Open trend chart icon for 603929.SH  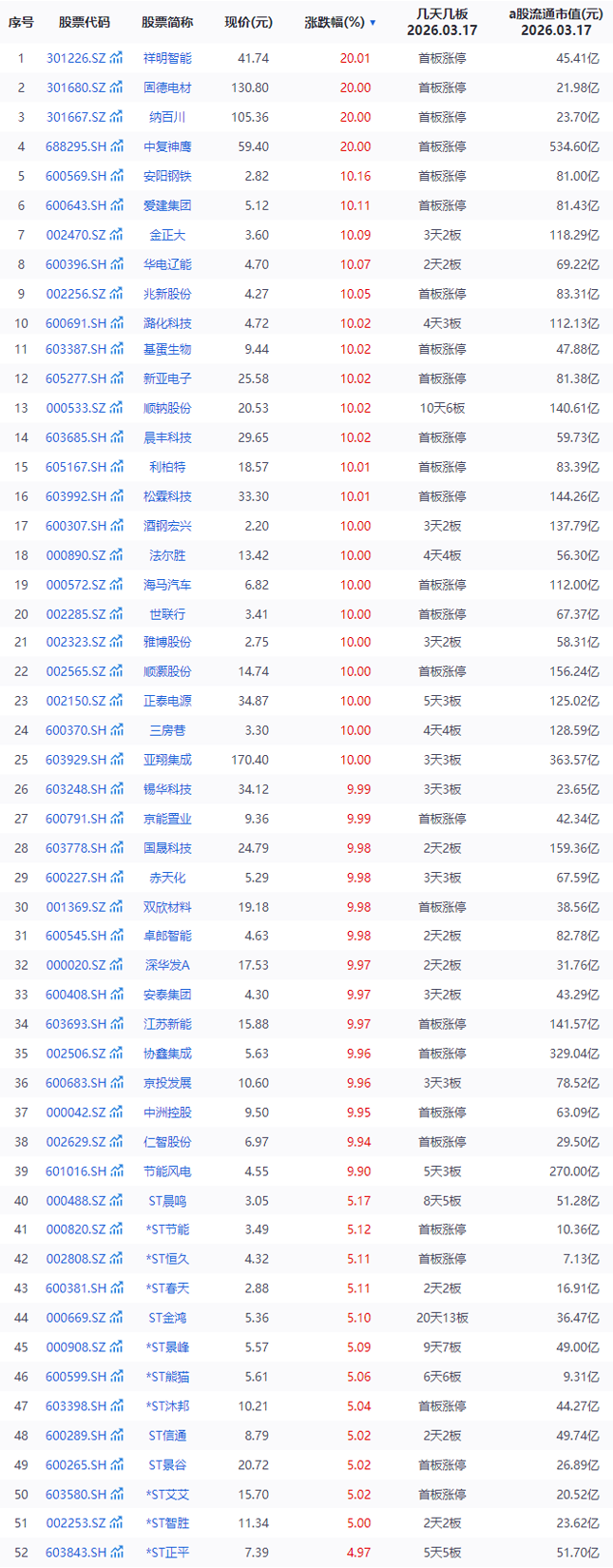click(116, 760)
